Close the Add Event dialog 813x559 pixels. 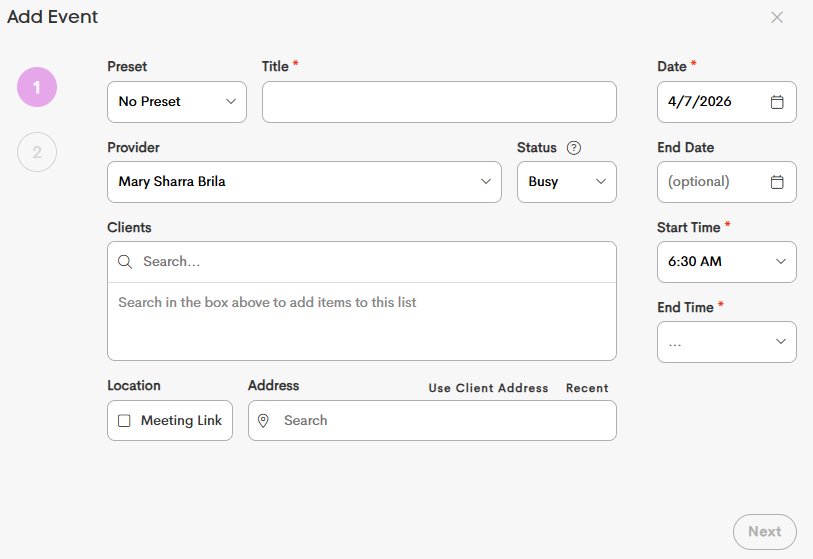pyautogui.click(x=777, y=17)
